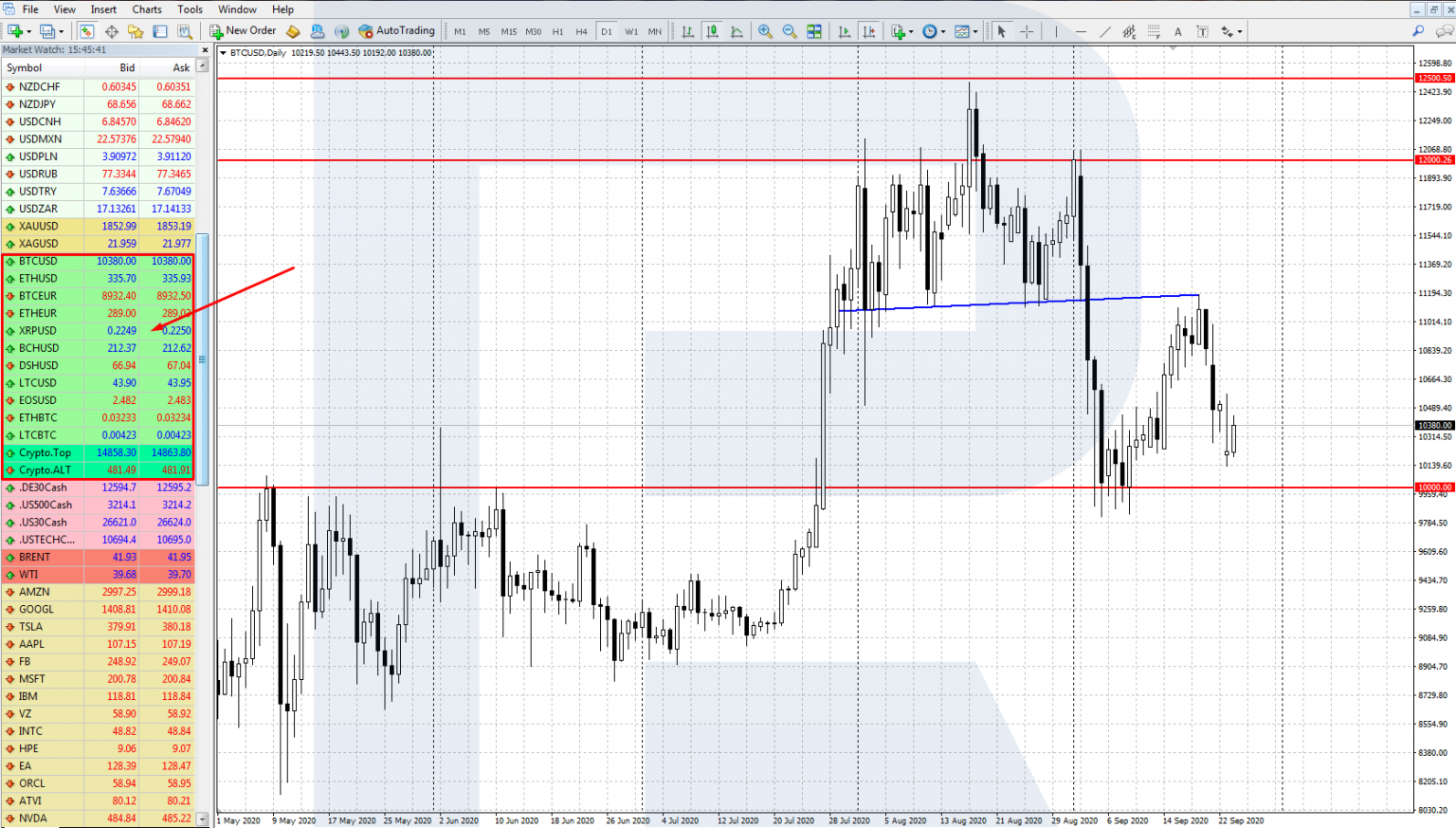This screenshot has height=828, width=1456.
Task: Select the XAUUSD row in Market Watch
Action: click(99, 226)
